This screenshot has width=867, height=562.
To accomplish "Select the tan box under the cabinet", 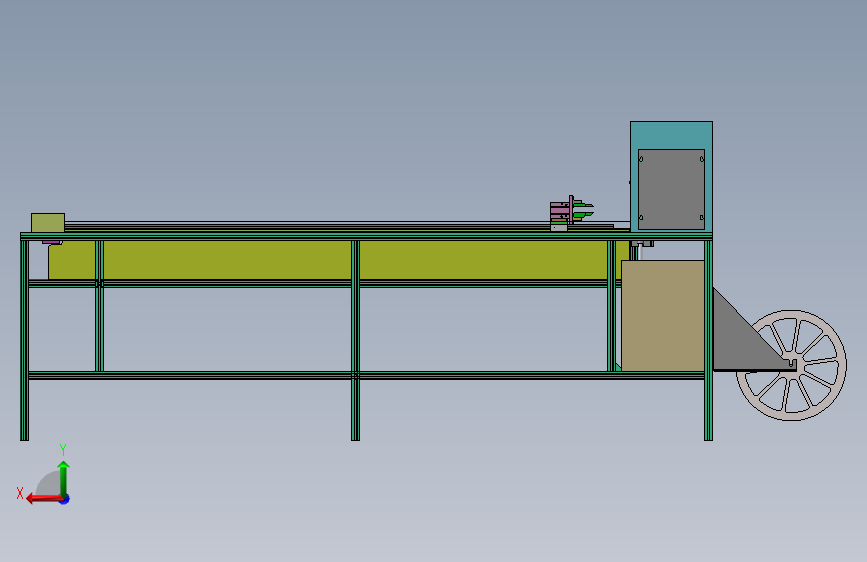I will click(x=662, y=315).
